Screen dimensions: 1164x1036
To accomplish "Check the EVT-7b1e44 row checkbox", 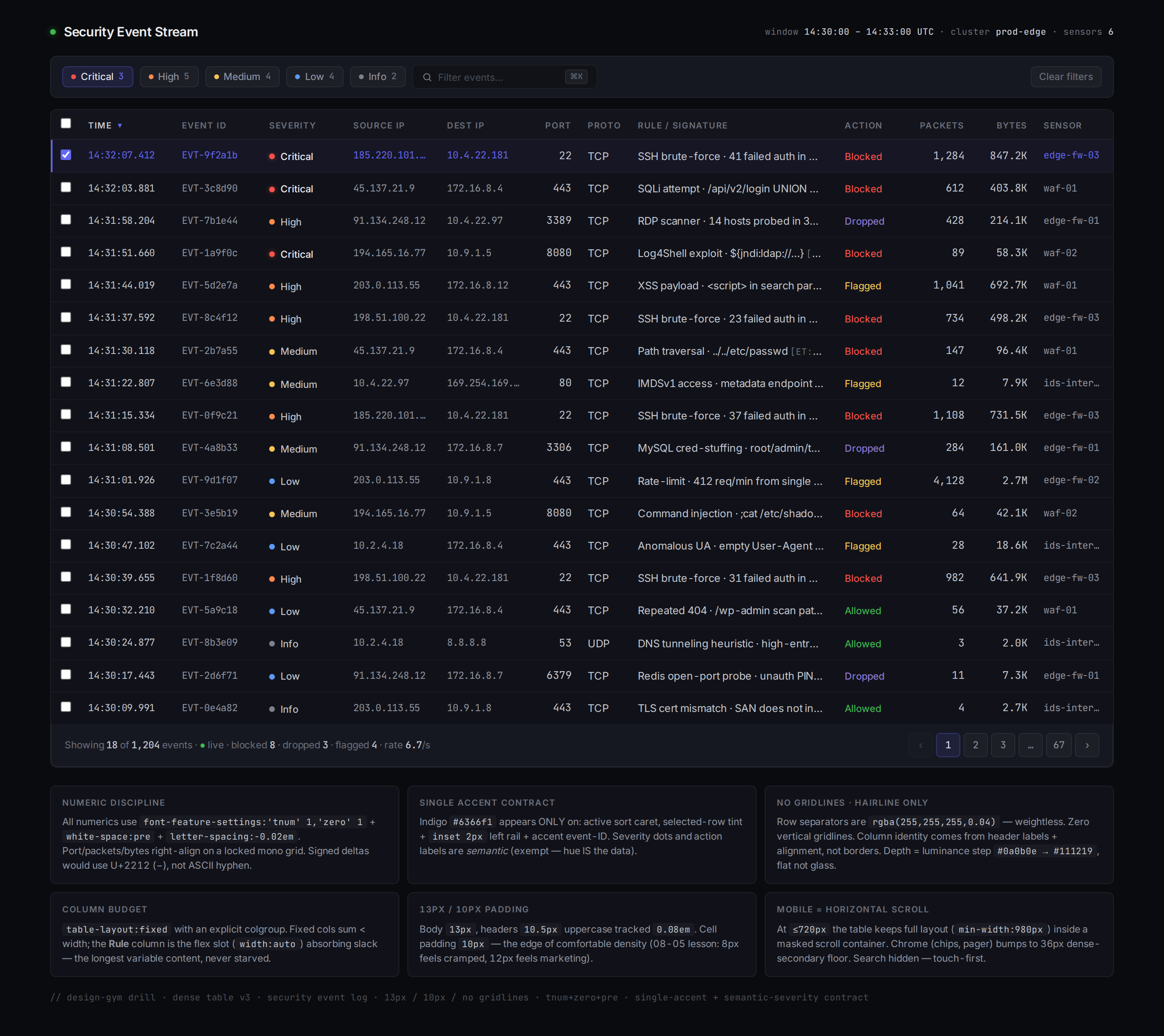I will pyautogui.click(x=66, y=220).
